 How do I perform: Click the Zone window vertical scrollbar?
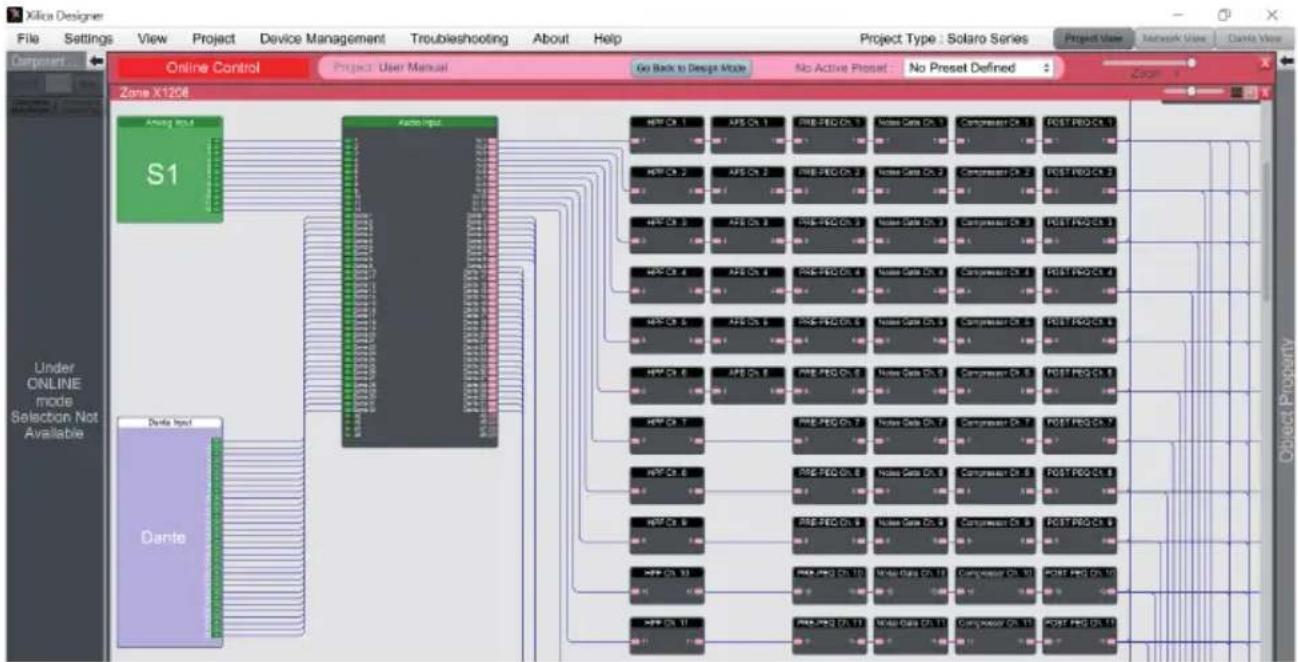[1267, 232]
